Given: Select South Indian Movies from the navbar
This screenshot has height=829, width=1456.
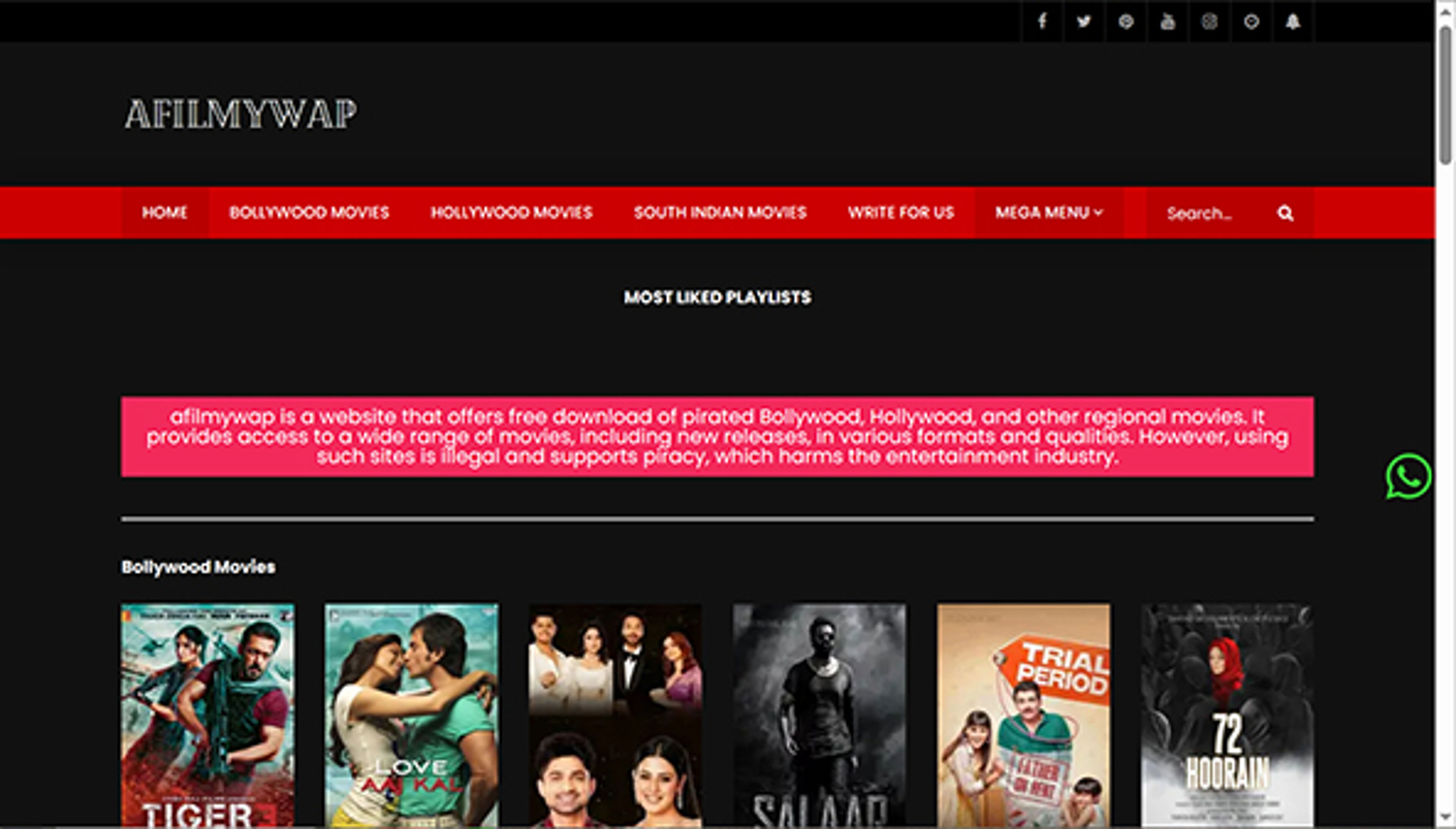Looking at the screenshot, I should (720, 212).
